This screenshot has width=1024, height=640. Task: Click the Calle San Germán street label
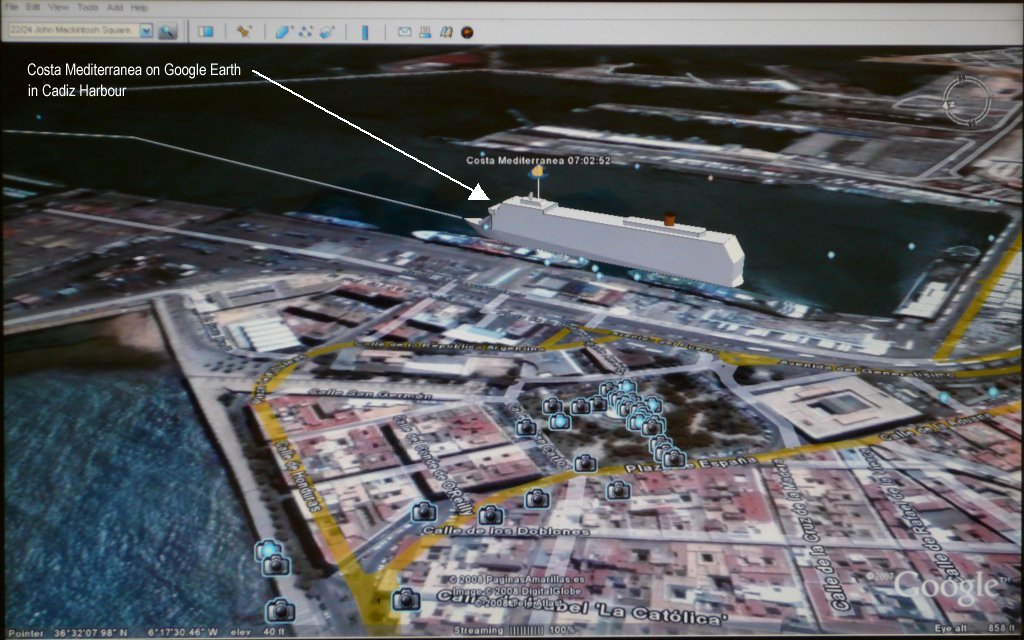tap(370, 394)
